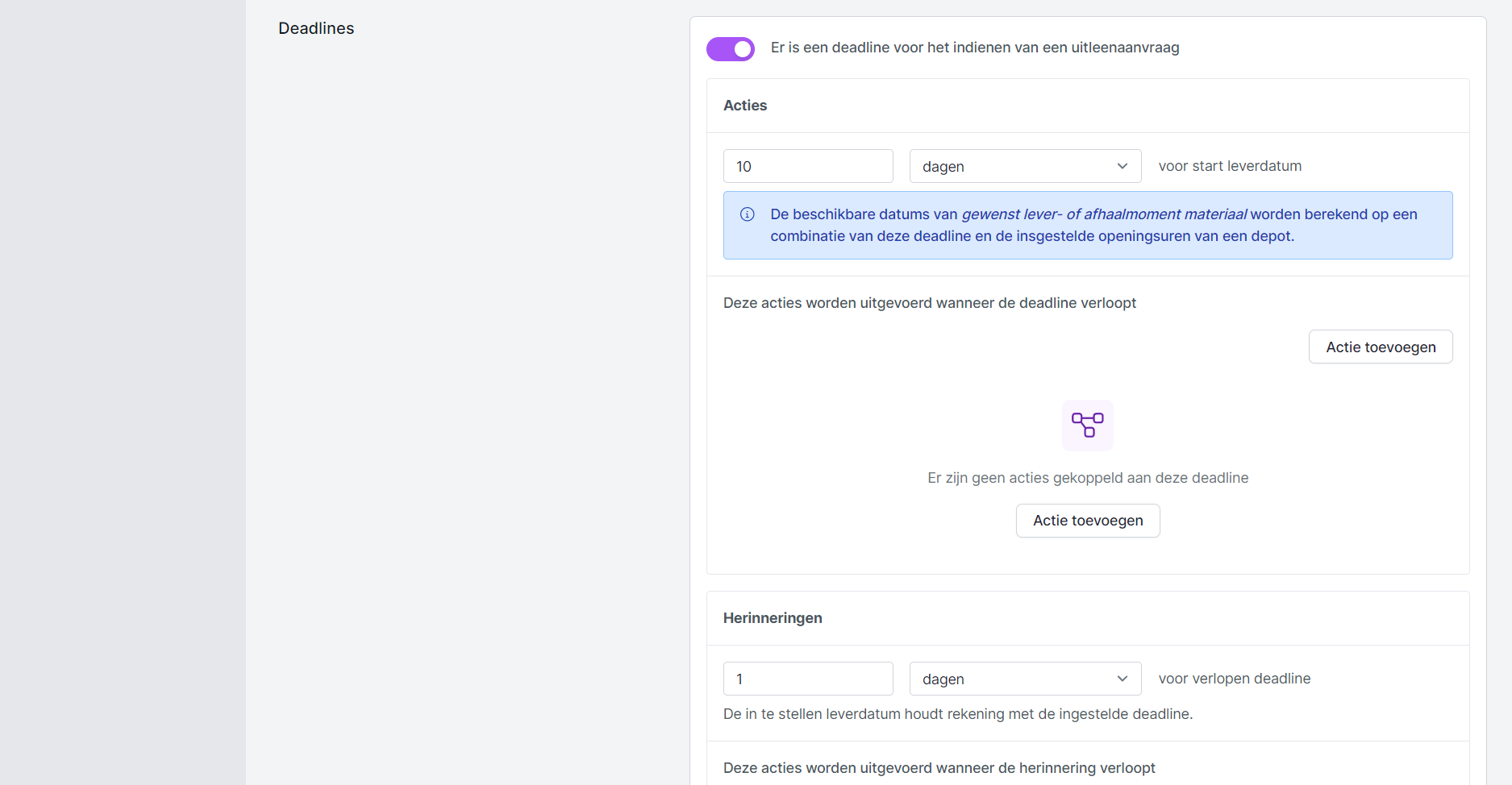The height and width of the screenshot is (785, 1512).
Task: Disable the uitleenaanvraag deadline toggle
Action: 731,49
